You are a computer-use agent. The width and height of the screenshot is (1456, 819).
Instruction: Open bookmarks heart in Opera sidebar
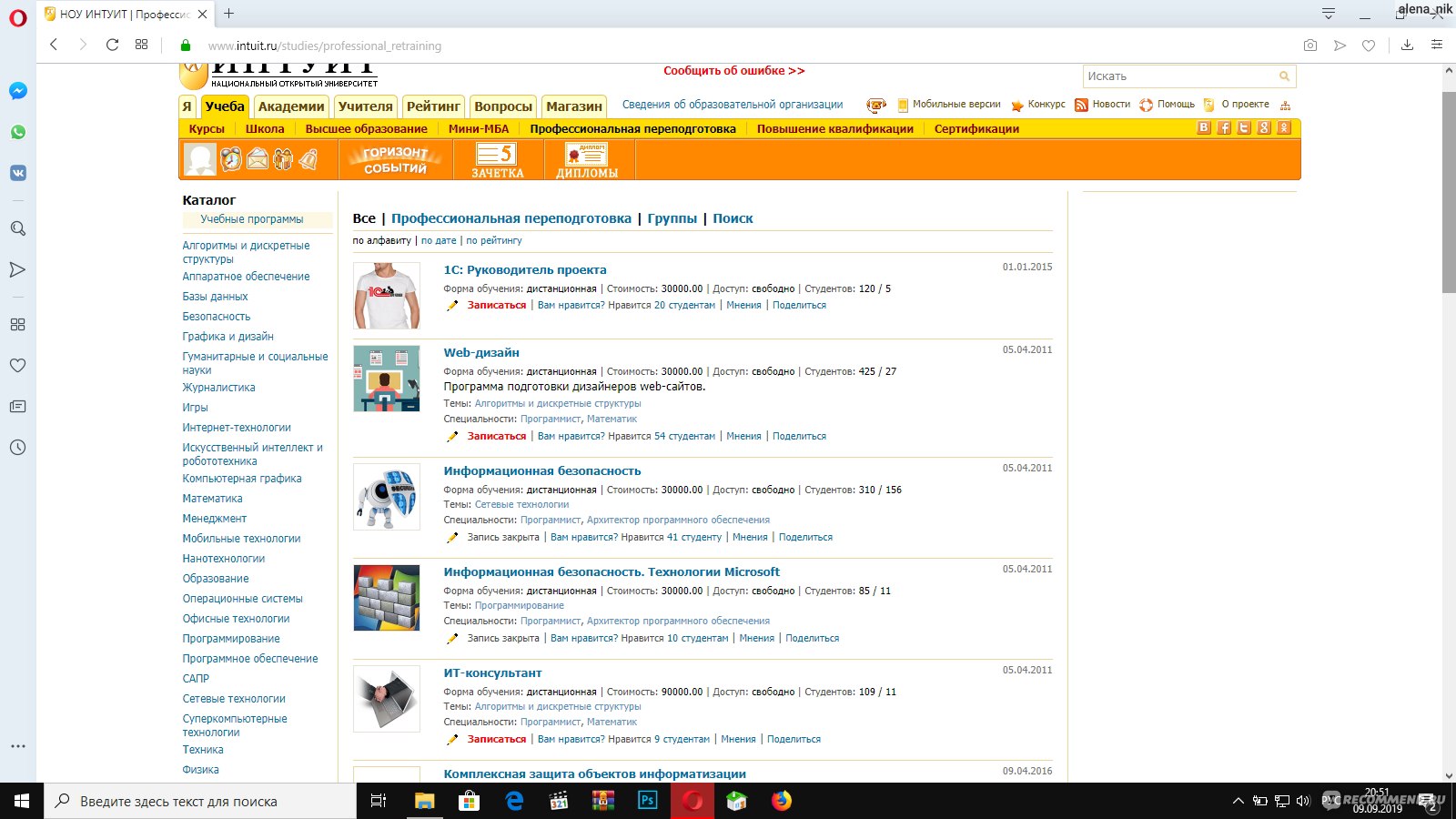click(17, 365)
